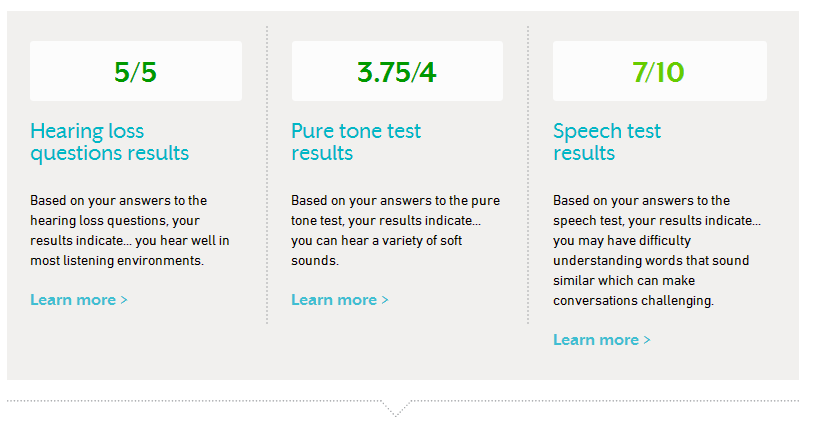Click the pure tone test description text
Image resolution: width=815 pixels, height=428 pixels.
click(x=396, y=230)
